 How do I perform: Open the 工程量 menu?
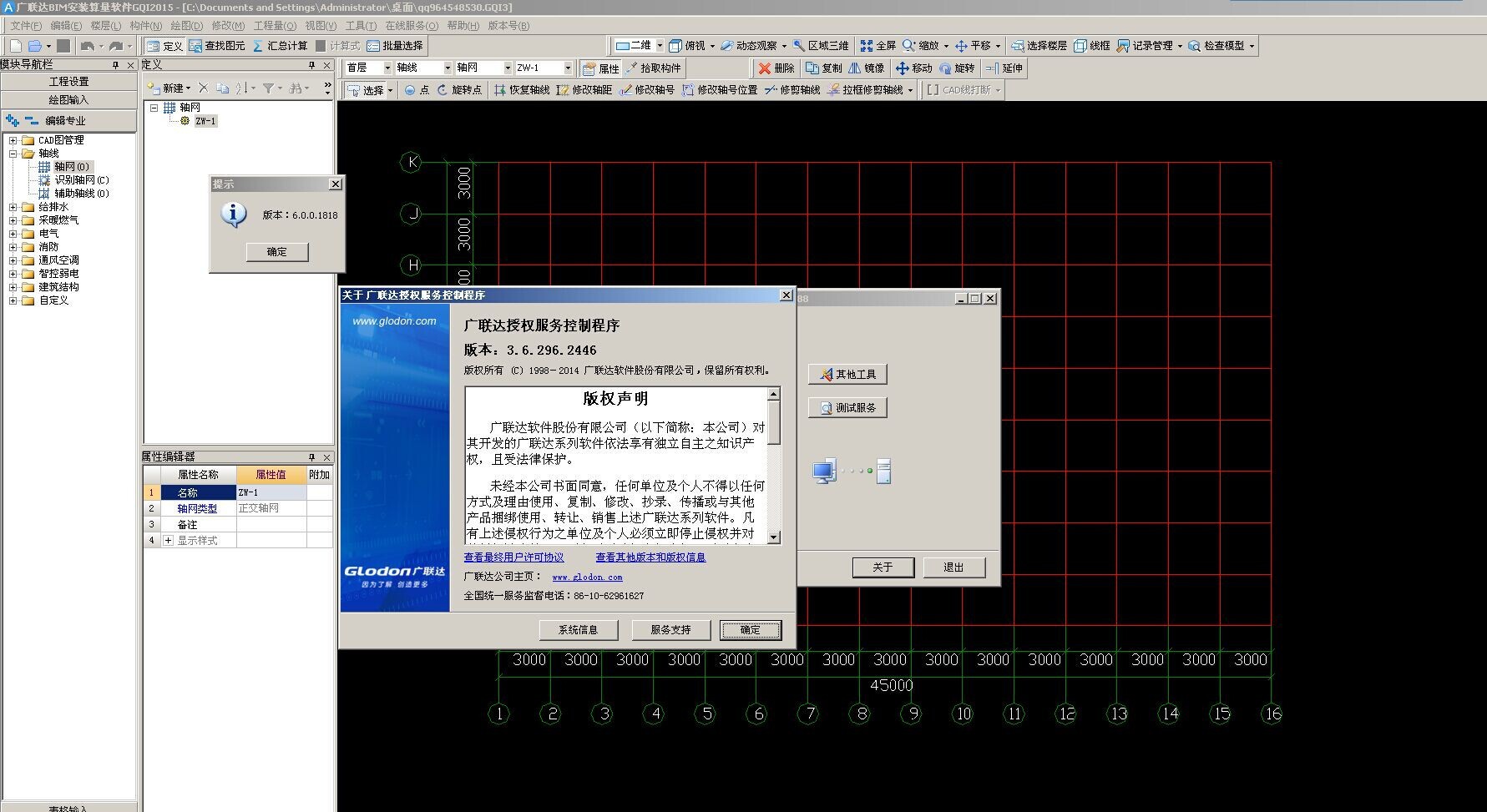275,26
